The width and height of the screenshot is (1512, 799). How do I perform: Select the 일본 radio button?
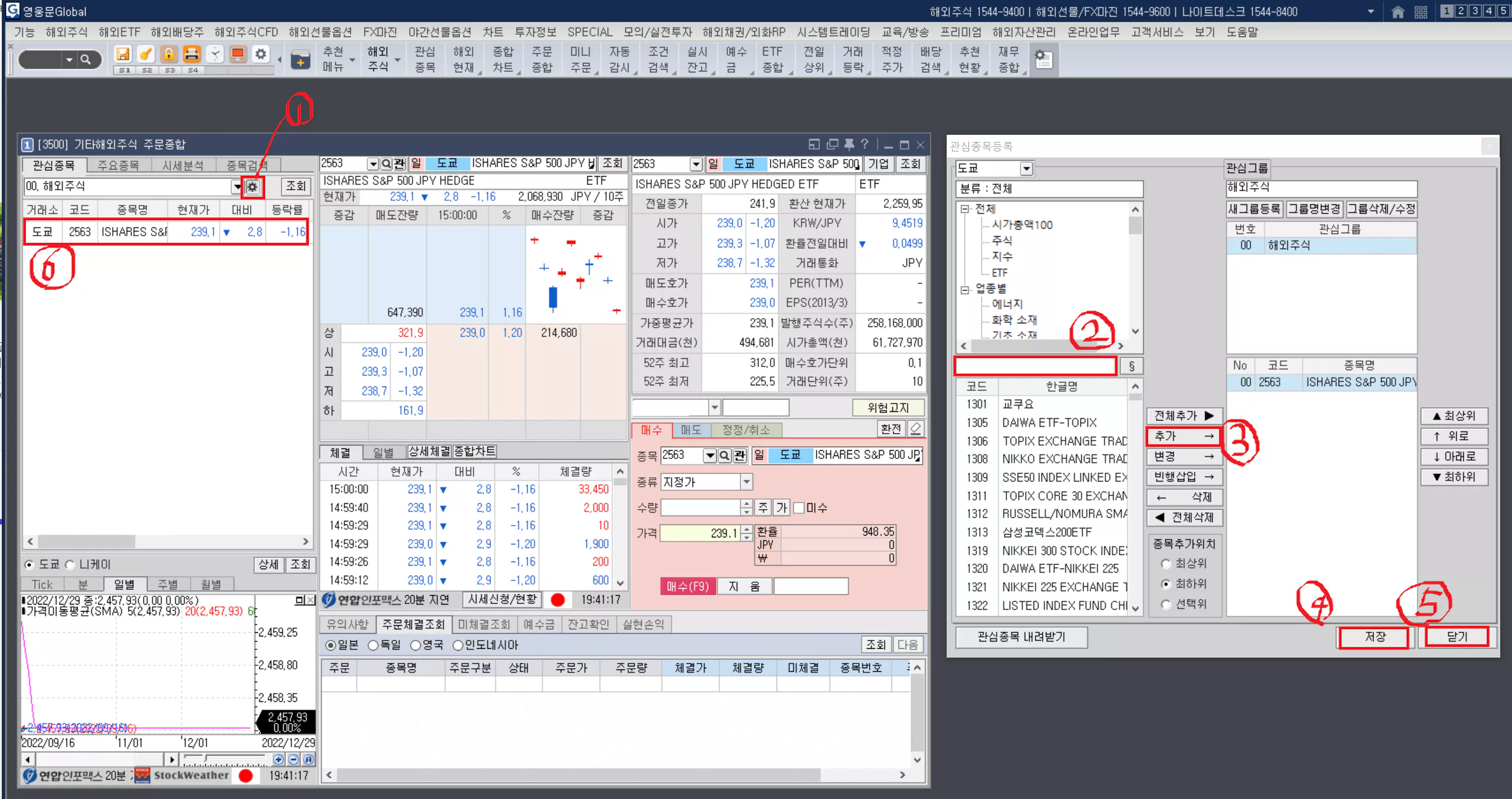331,645
